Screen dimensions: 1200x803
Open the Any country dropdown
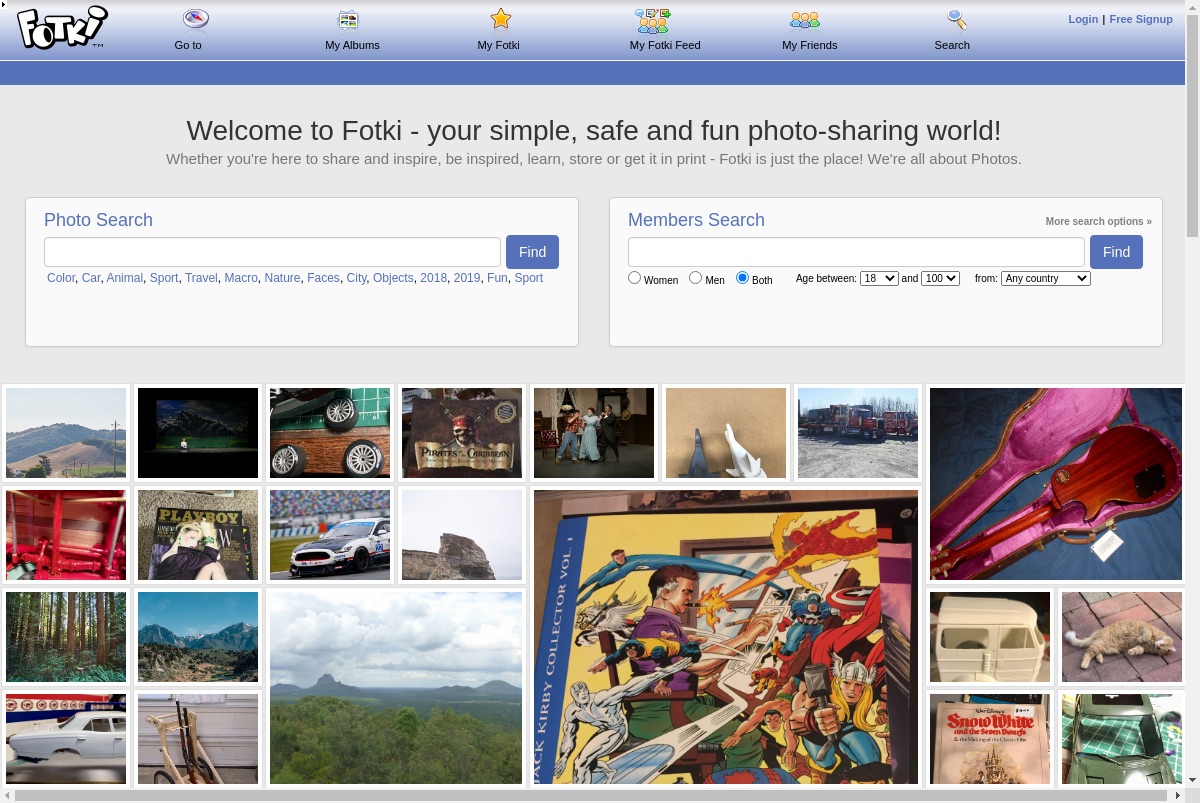click(x=1046, y=279)
